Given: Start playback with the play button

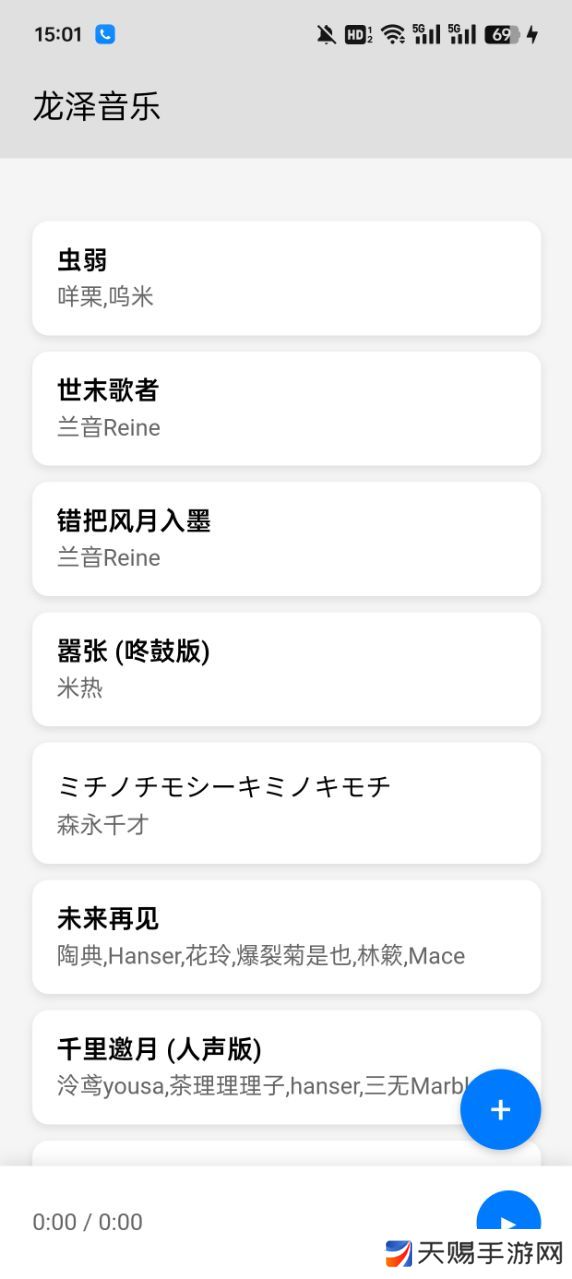Looking at the screenshot, I should tap(508, 1222).
